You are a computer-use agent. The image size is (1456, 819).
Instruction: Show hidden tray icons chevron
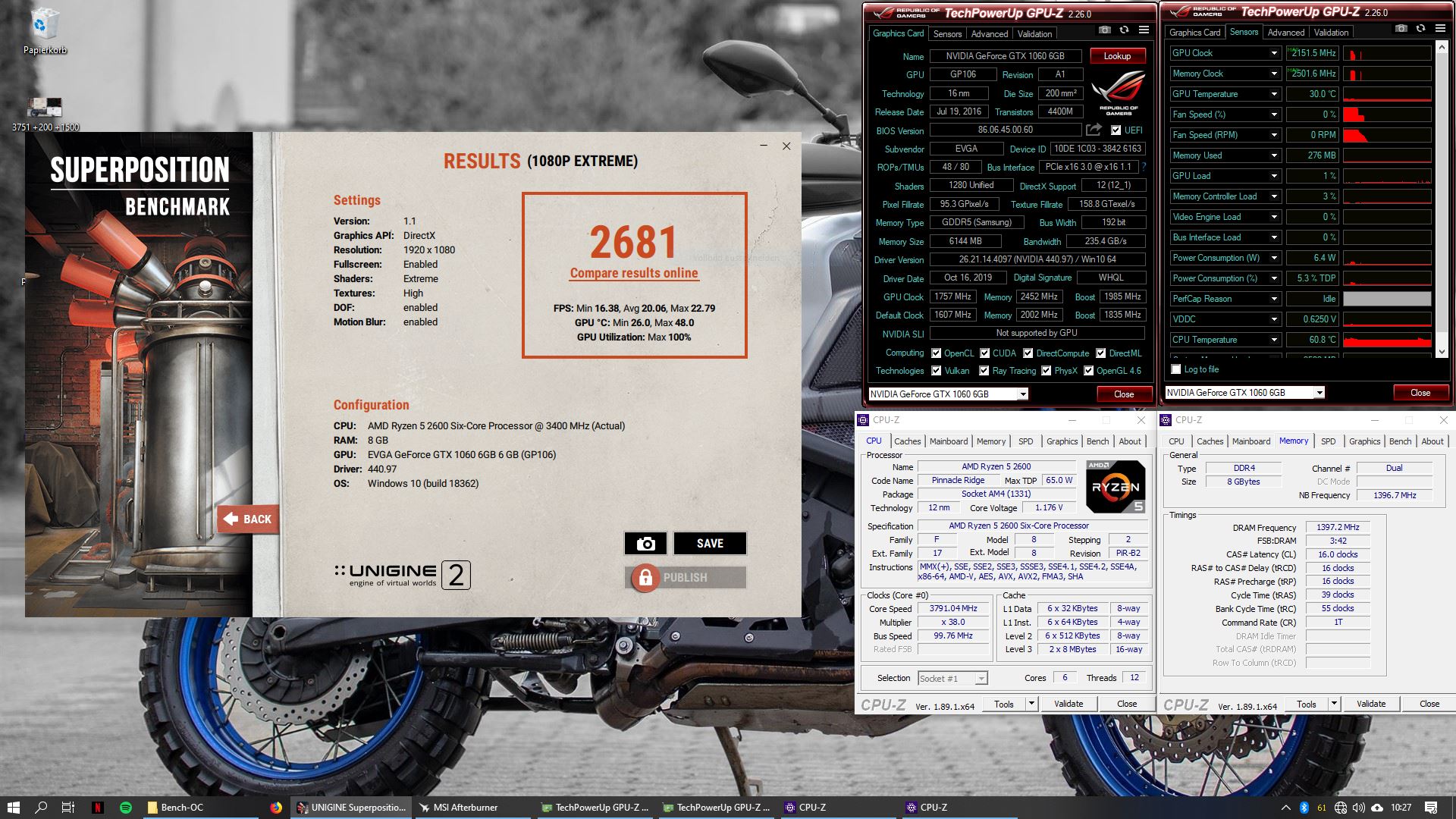tap(1286, 808)
